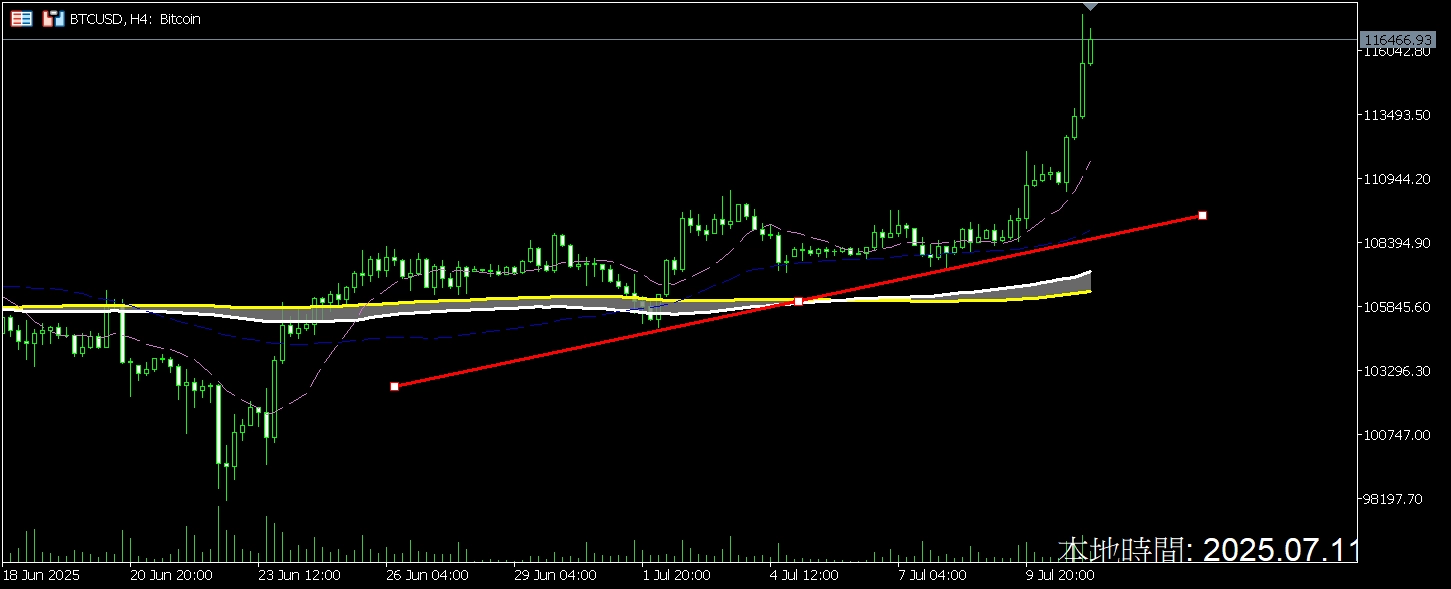Click the 26 Jun 04:00 time label
Screen dimensions: 1451x589
(427, 576)
